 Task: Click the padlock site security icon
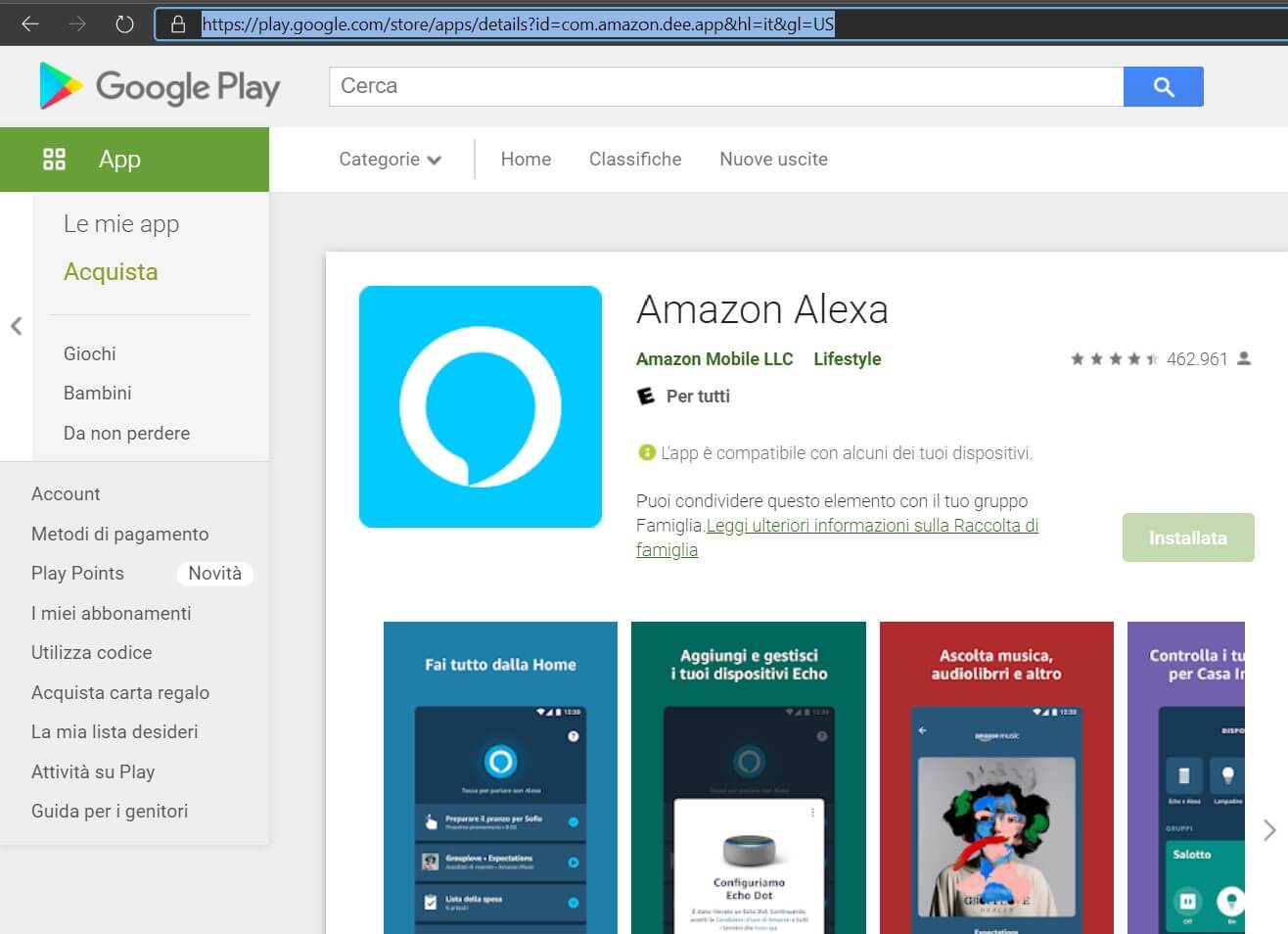(x=178, y=24)
